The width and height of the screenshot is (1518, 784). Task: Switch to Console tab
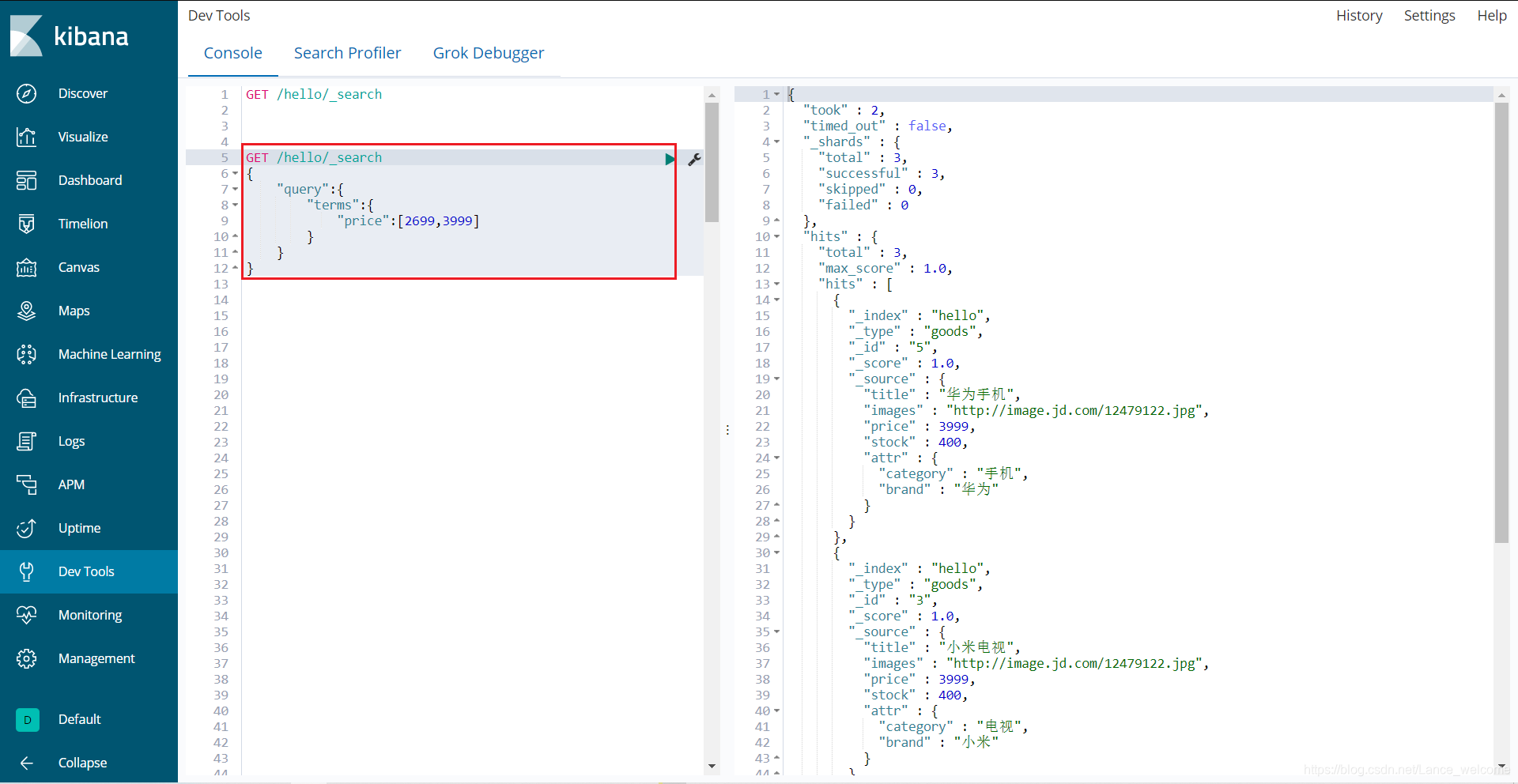click(232, 53)
